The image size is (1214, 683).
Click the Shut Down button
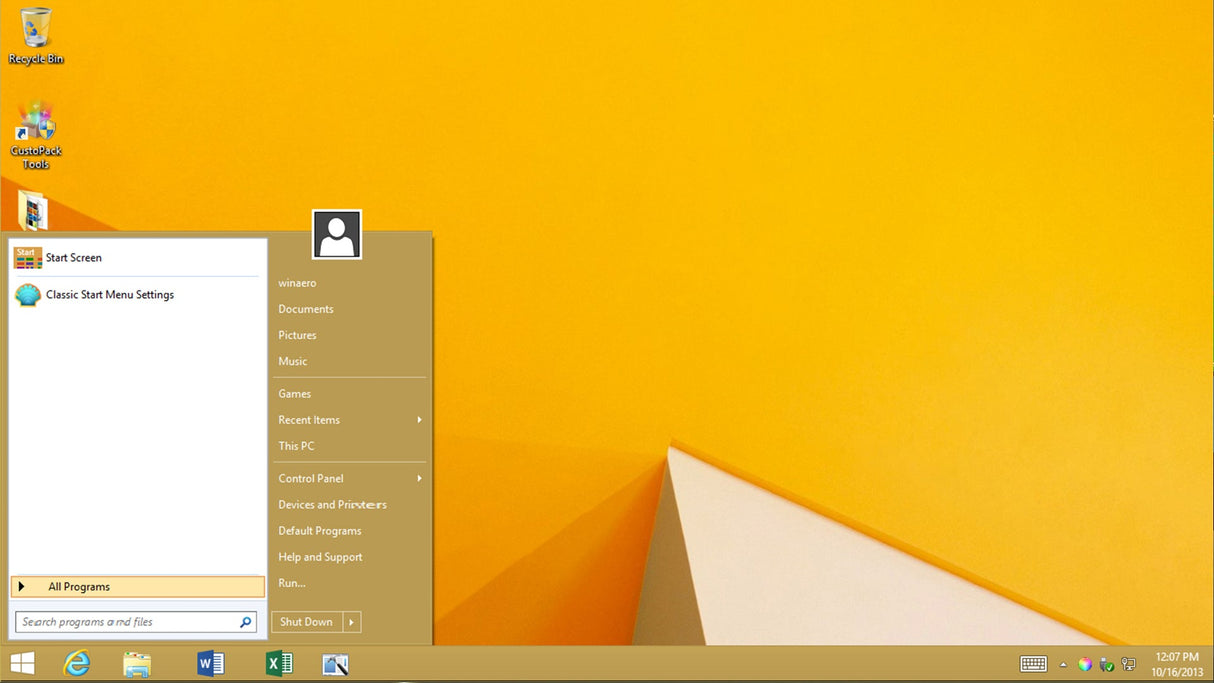click(x=305, y=621)
